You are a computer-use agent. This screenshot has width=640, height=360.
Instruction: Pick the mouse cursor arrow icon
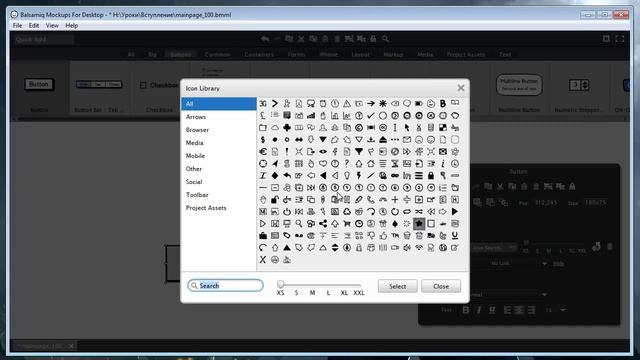[407, 128]
